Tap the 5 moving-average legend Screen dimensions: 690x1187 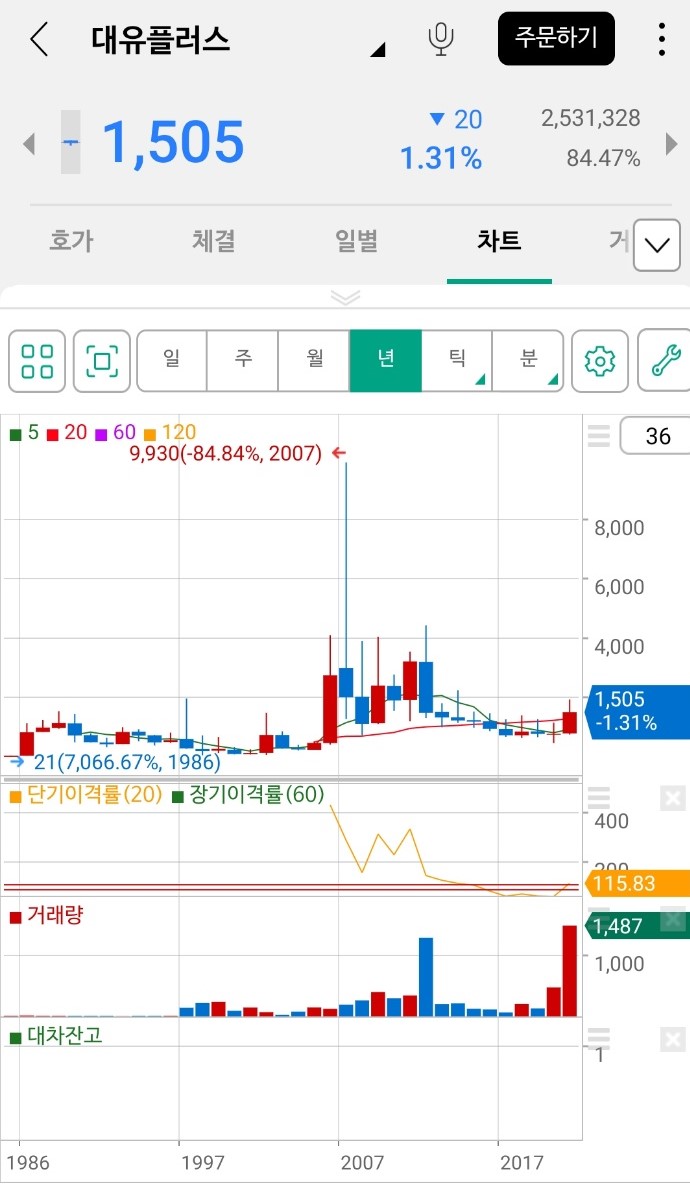pos(24,432)
